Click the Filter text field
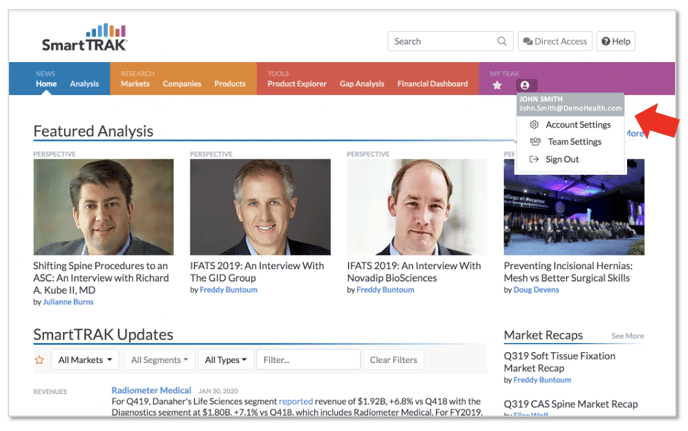This screenshot has height=431, width=688. point(308,360)
